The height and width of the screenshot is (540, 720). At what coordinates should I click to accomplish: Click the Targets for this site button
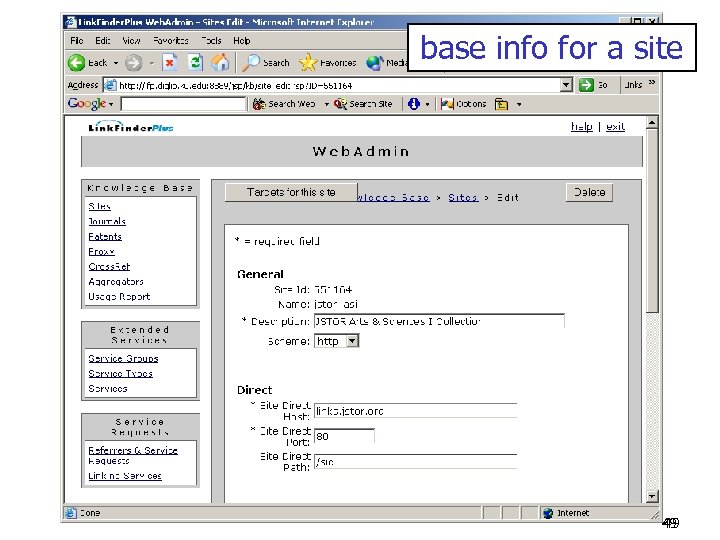pos(291,192)
